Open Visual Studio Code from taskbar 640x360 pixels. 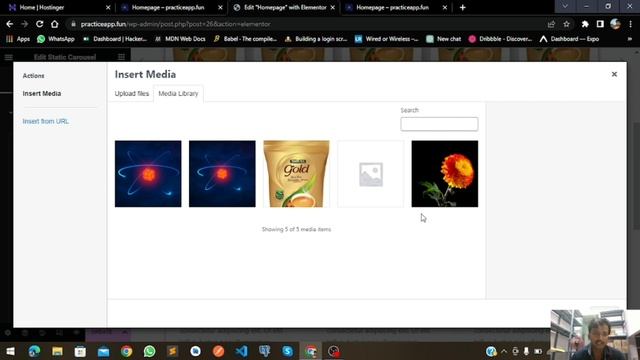(x=241, y=351)
